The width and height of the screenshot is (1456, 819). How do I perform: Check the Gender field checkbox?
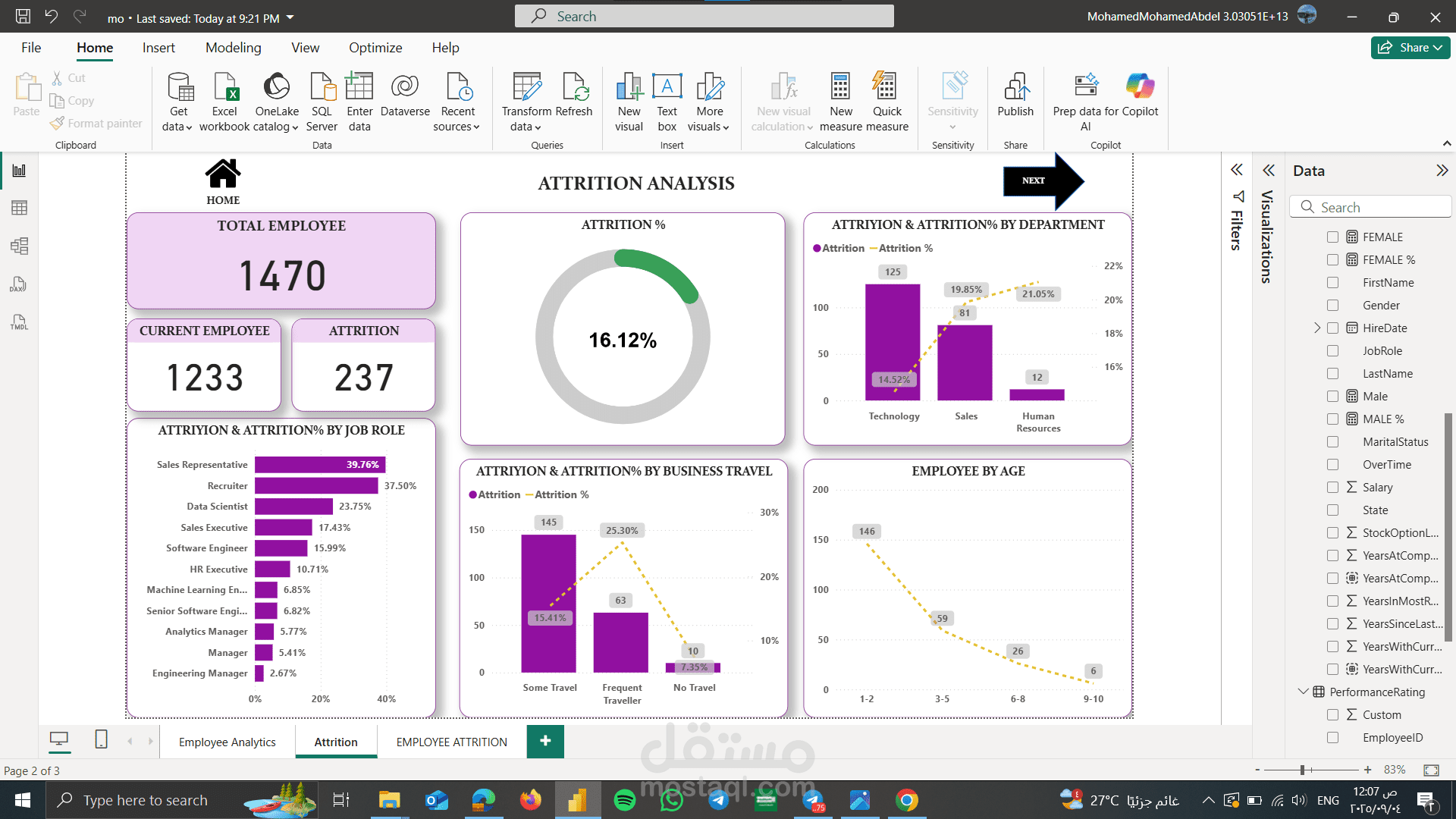coord(1332,306)
